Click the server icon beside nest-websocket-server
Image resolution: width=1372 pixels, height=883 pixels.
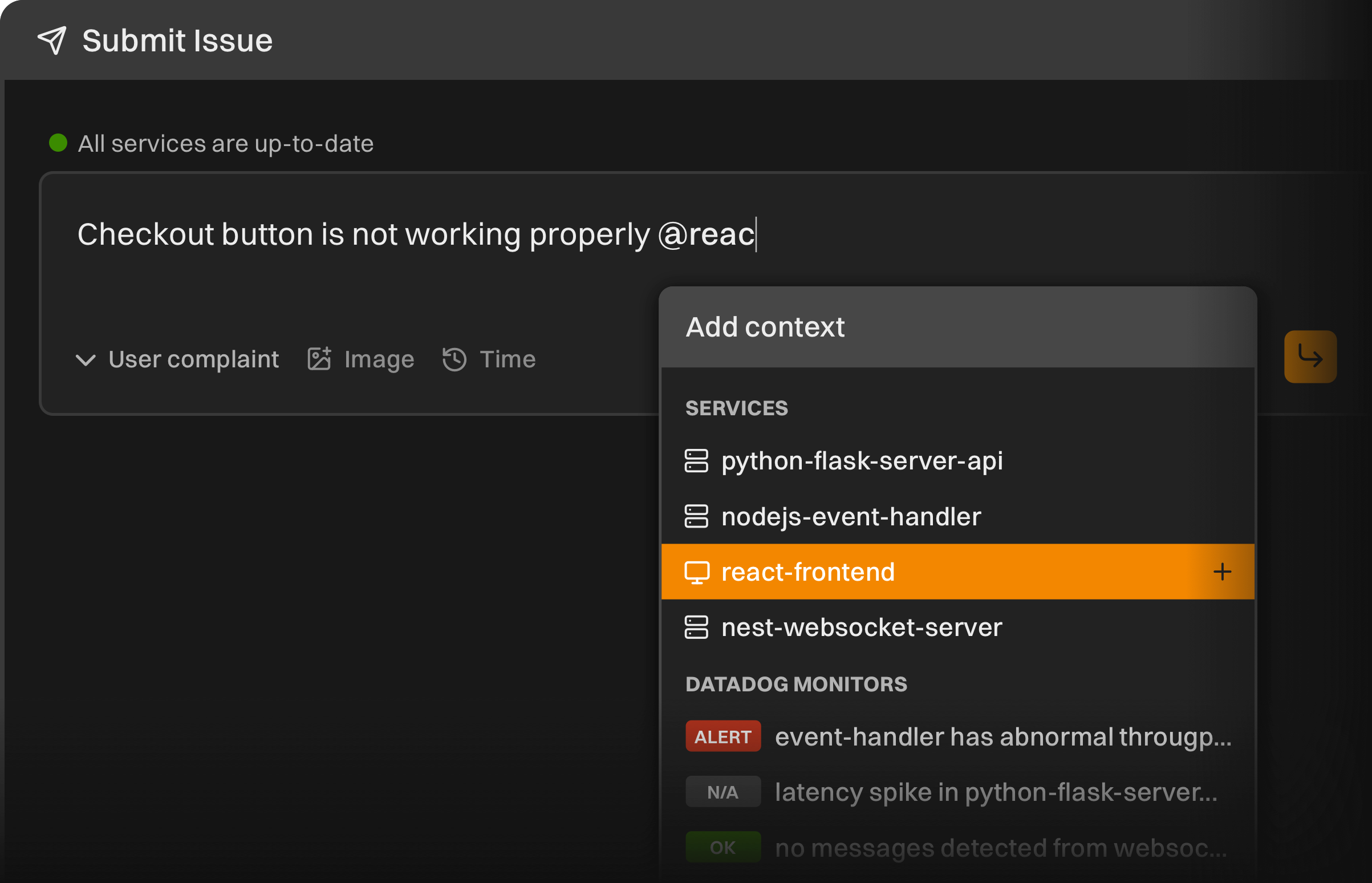click(x=696, y=627)
